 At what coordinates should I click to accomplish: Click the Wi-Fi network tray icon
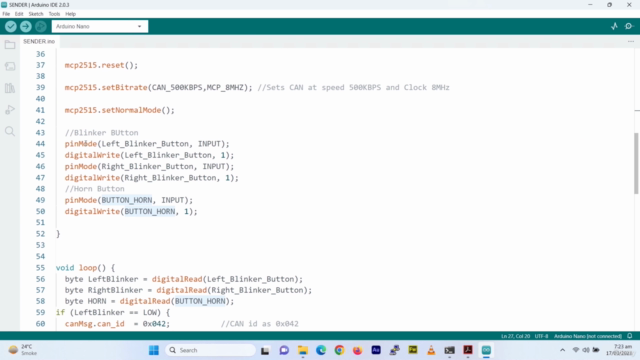(576, 350)
